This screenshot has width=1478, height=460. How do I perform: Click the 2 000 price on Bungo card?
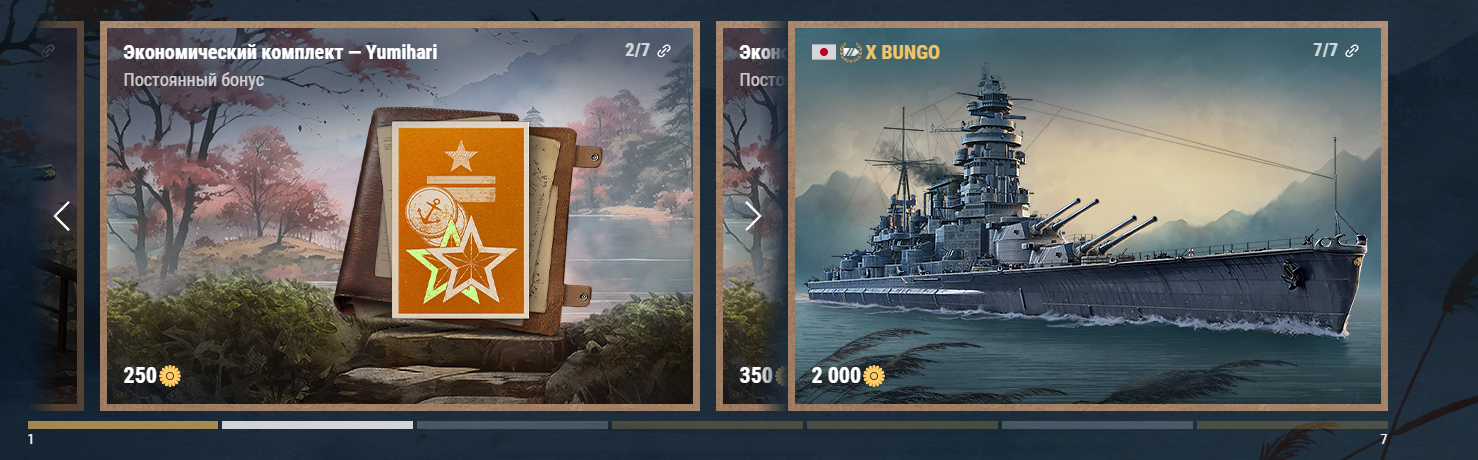click(x=836, y=376)
